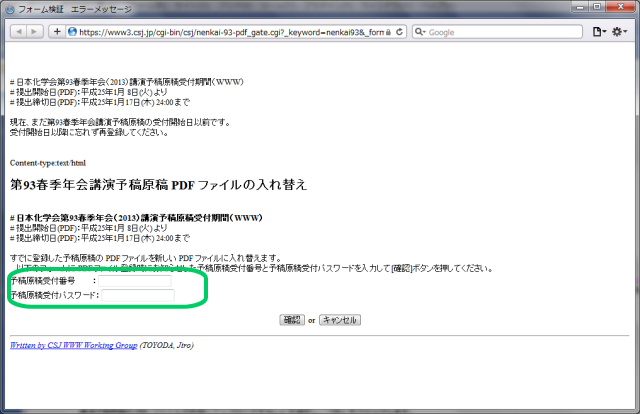Screen dimensions: 640x414
Task: Click the lock icon in address bar
Action: point(388,32)
